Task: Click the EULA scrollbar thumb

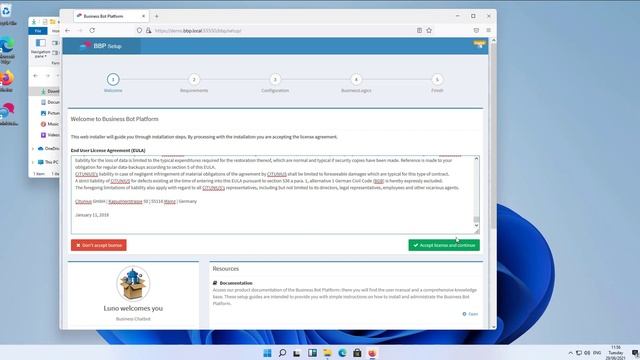Action: (x=476, y=219)
